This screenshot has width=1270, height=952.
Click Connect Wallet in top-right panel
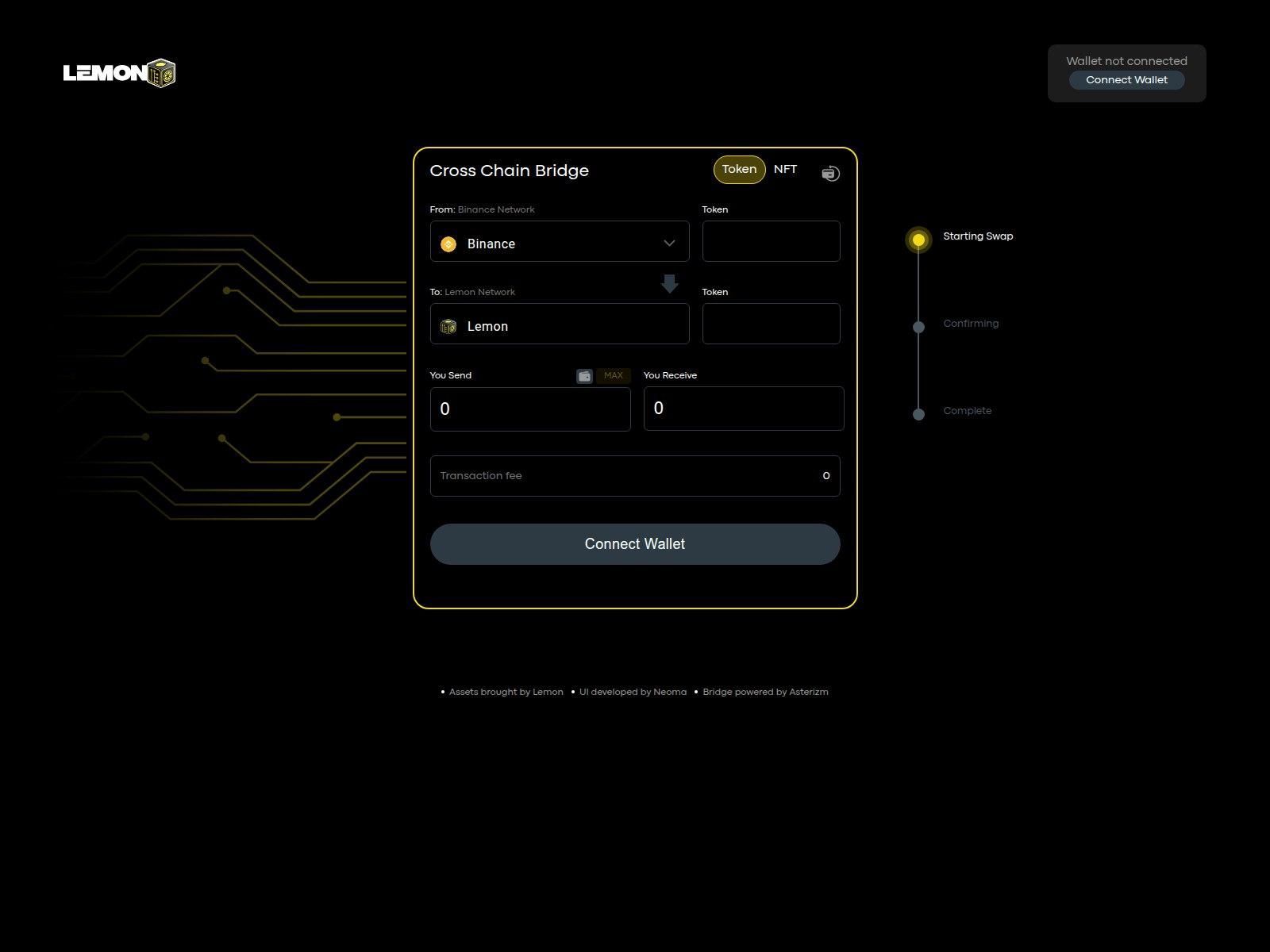point(1126,80)
